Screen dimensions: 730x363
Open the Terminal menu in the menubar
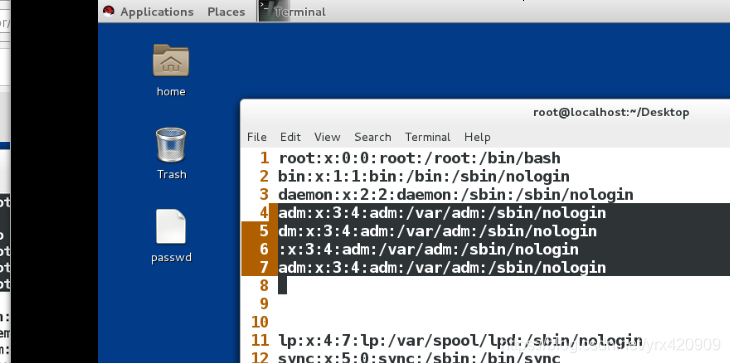pyautogui.click(x=427, y=137)
